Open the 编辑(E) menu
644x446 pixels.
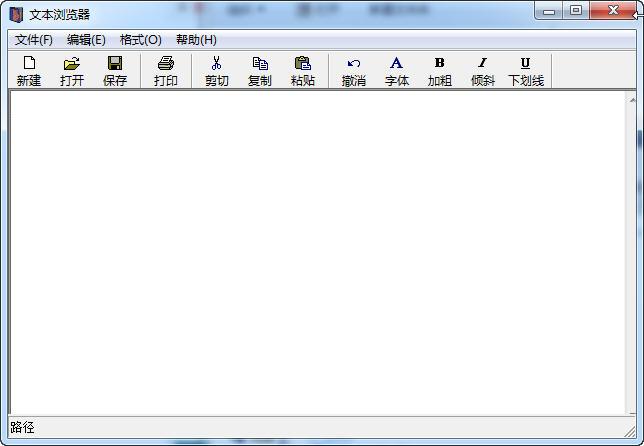tap(86, 40)
